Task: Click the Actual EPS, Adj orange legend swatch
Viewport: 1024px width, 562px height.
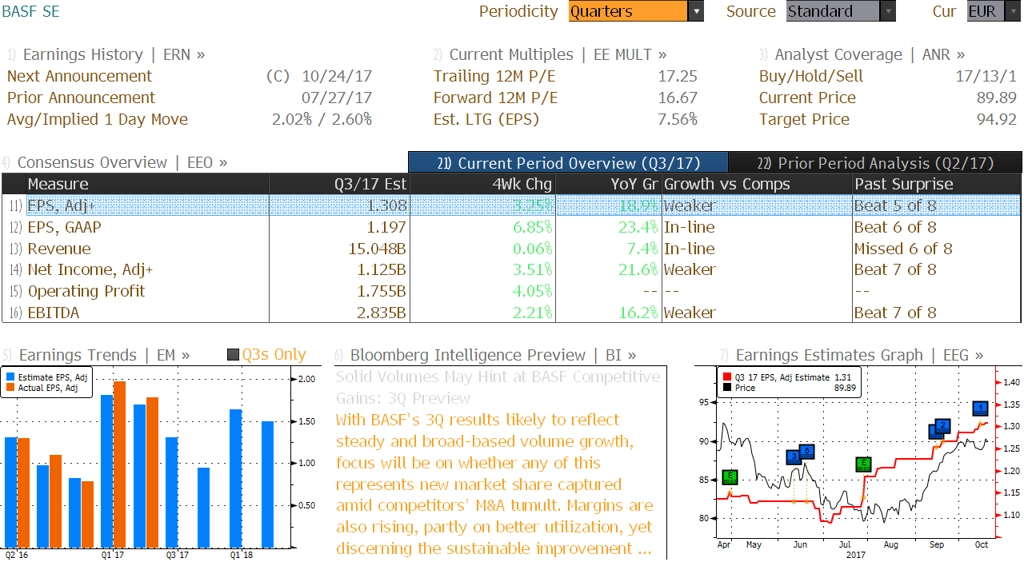Action: pyautogui.click(x=10, y=388)
